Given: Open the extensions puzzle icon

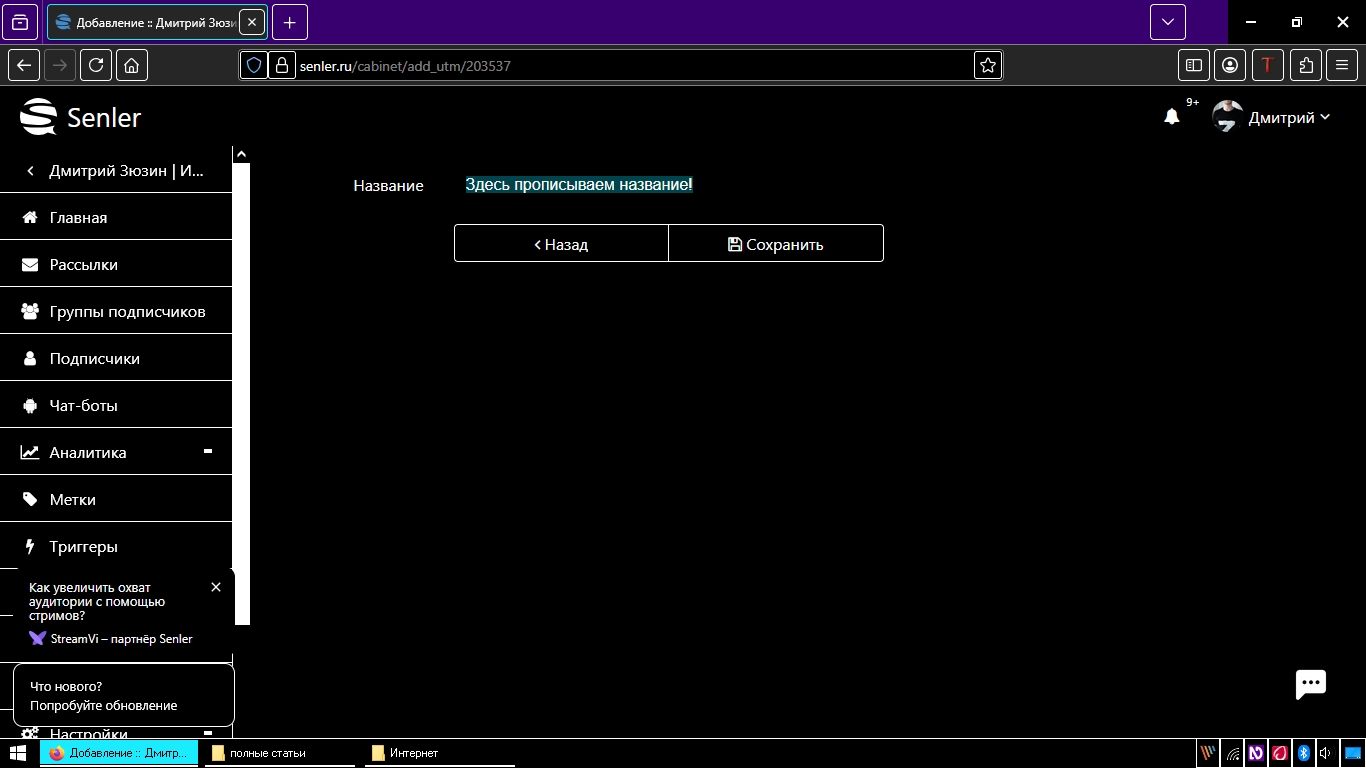Looking at the screenshot, I should point(1306,65).
